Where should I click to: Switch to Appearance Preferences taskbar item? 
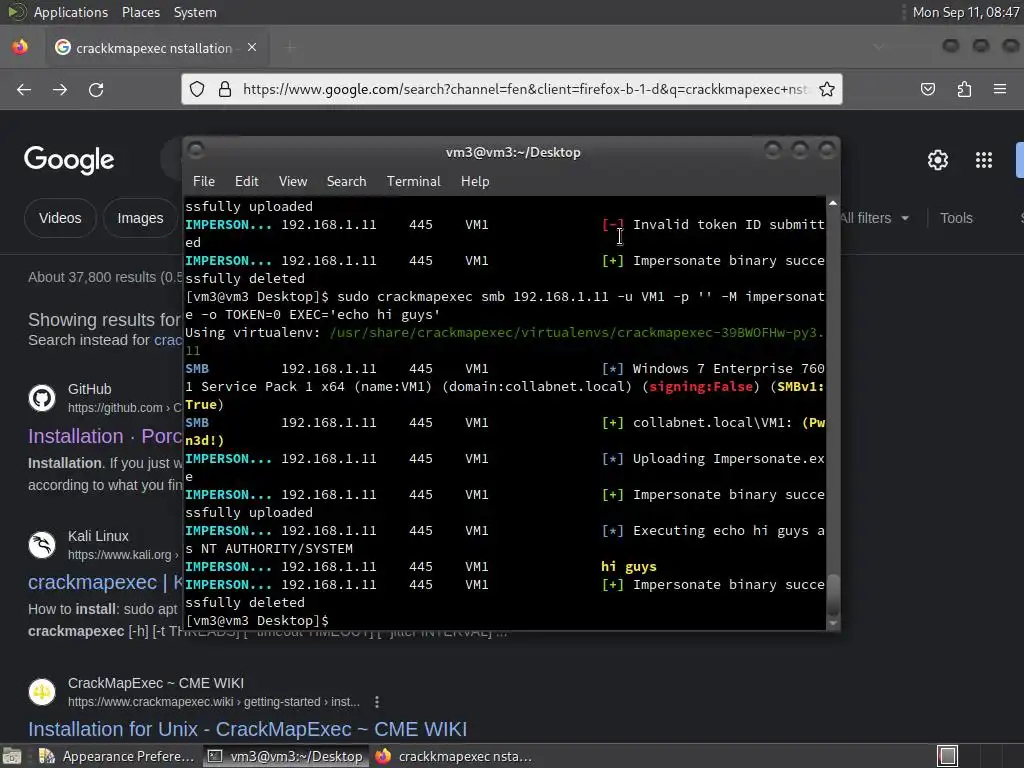(x=118, y=756)
